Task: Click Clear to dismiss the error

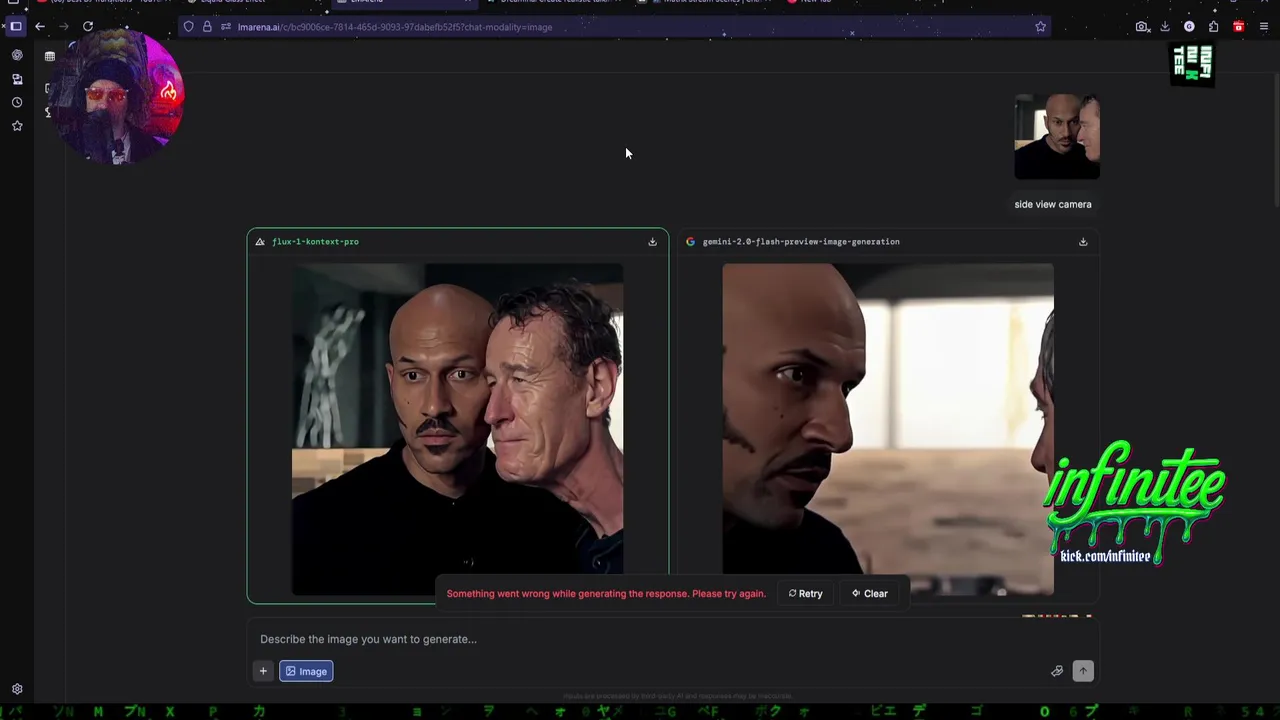Action: pyautogui.click(x=870, y=593)
